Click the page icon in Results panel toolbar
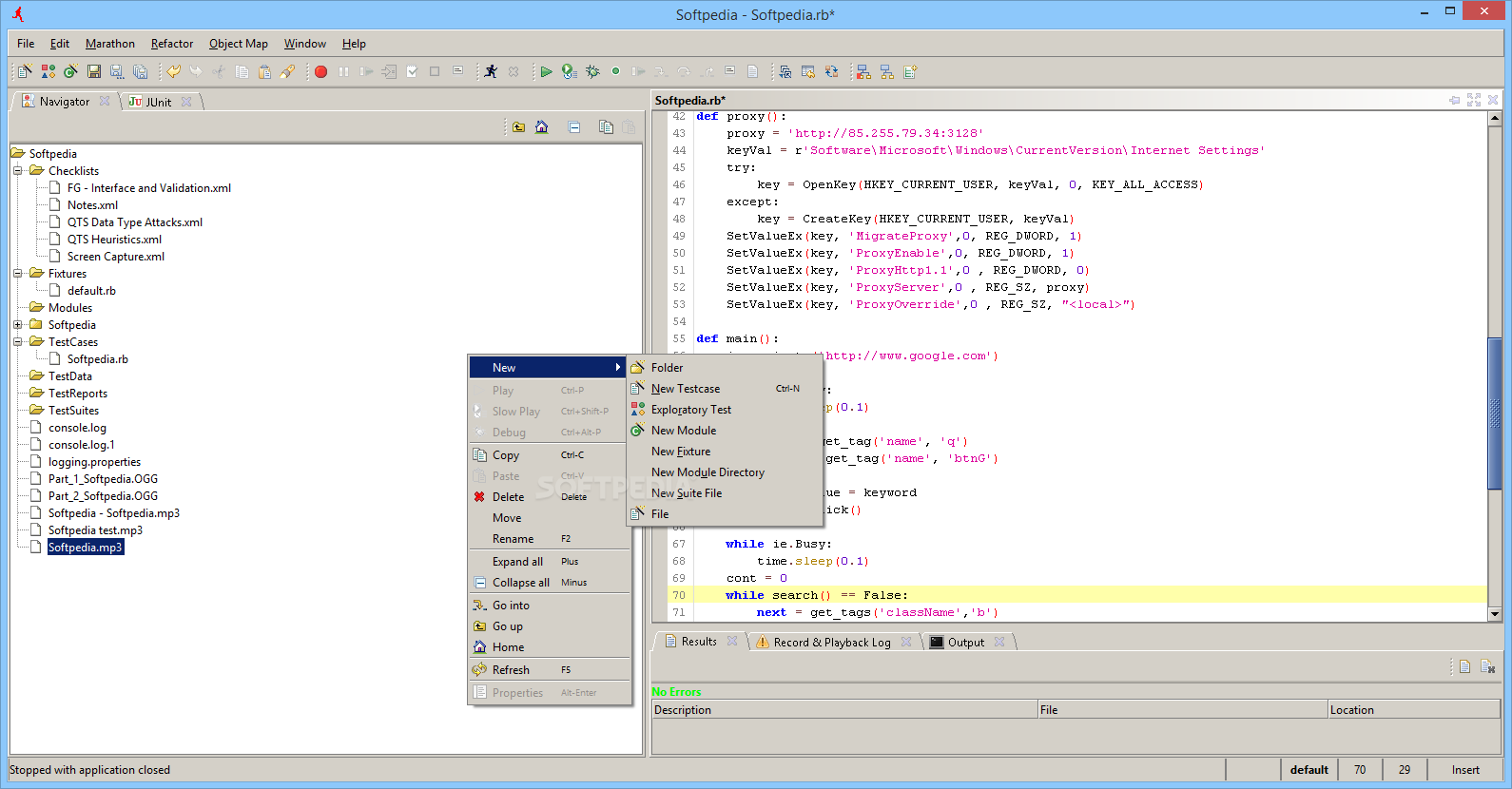1512x789 pixels. (x=1464, y=666)
